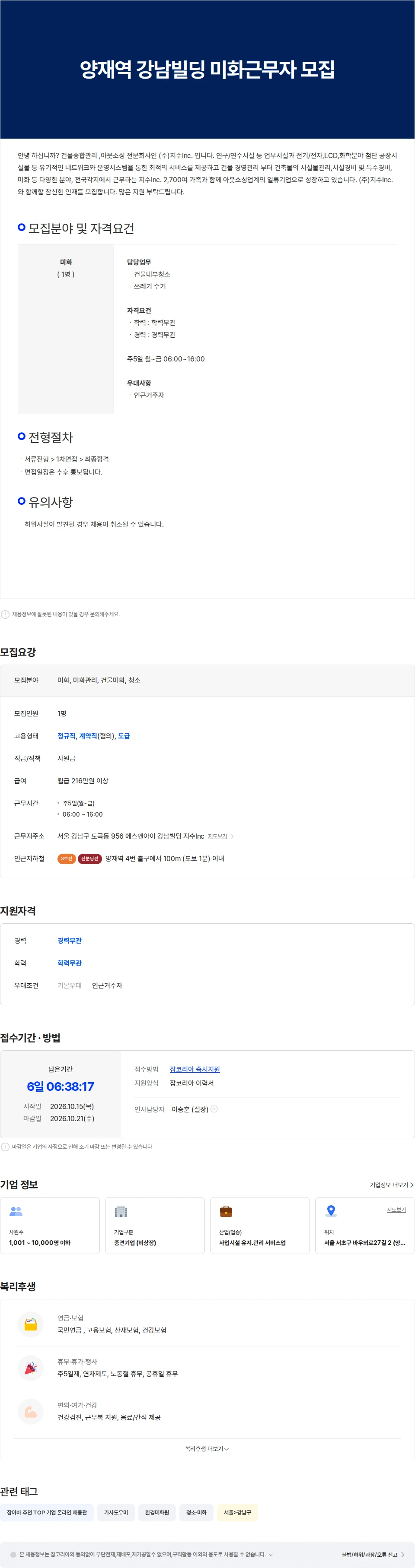Image resolution: width=415 pixels, height=1568 pixels.
Task: Click the 정규직 employment type link
Action: coord(67,736)
